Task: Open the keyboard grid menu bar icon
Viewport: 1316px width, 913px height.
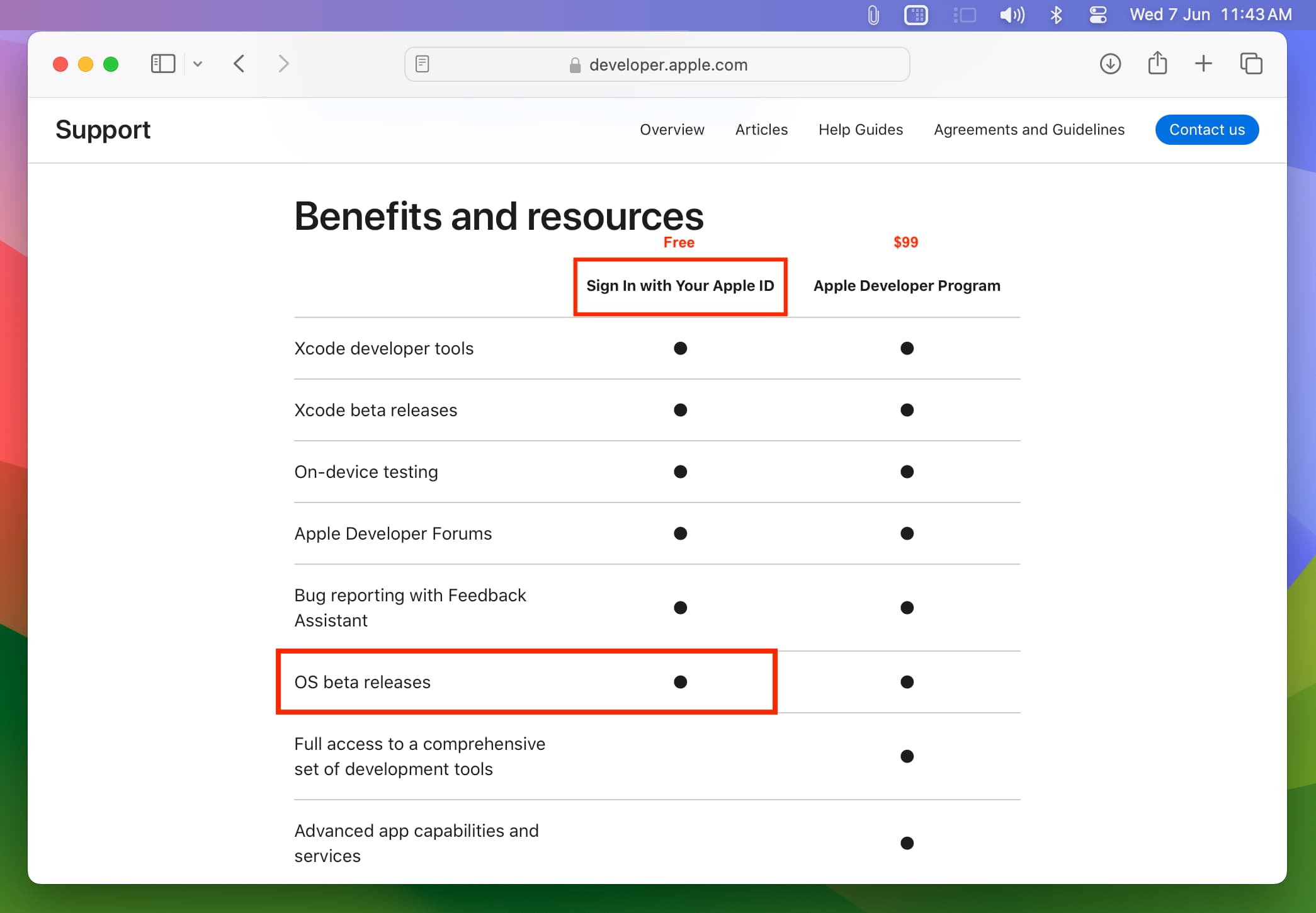Action: [x=916, y=14]
